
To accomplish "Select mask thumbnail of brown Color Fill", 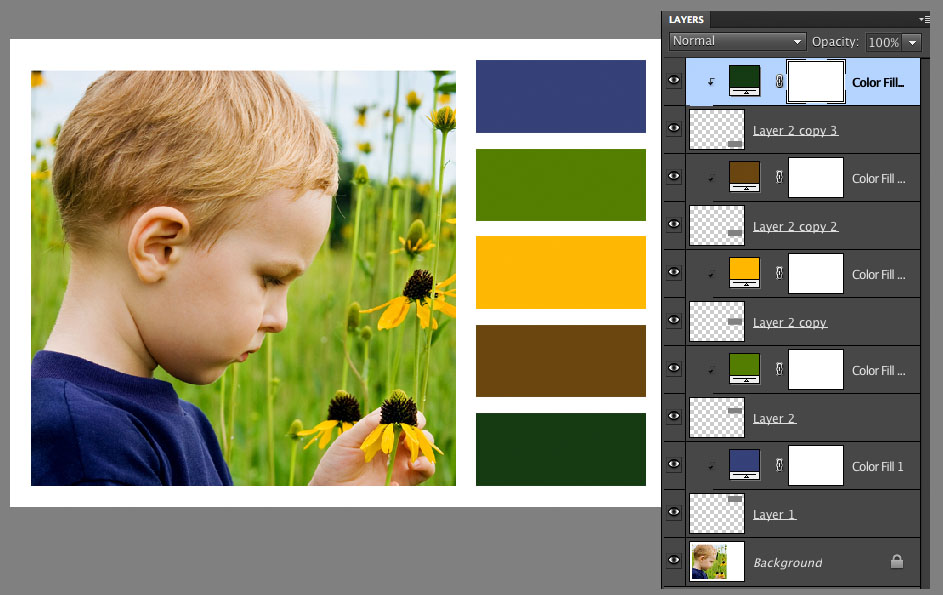I will [x=816, y=177].
